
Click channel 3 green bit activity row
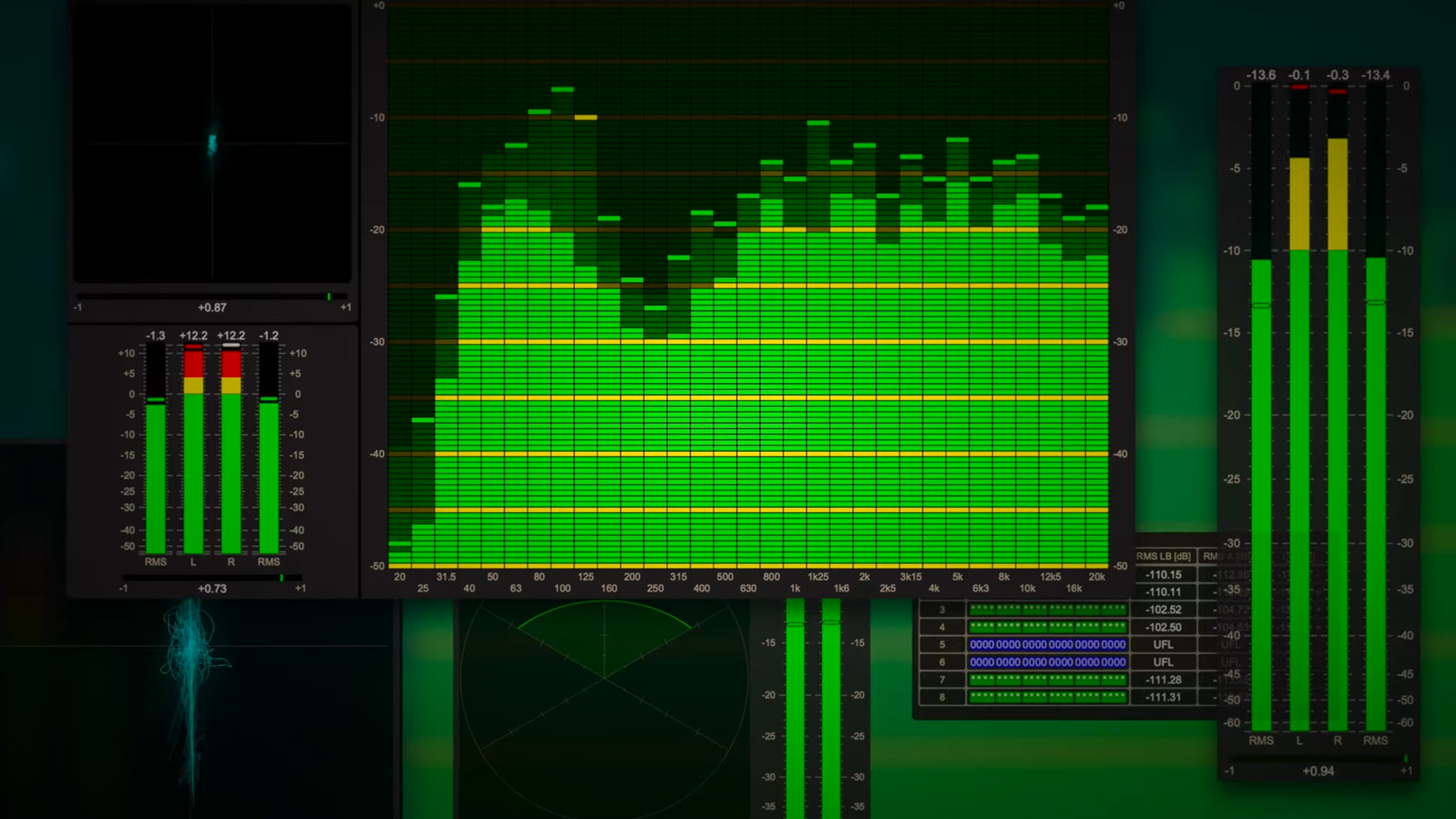pos(1047,609)
